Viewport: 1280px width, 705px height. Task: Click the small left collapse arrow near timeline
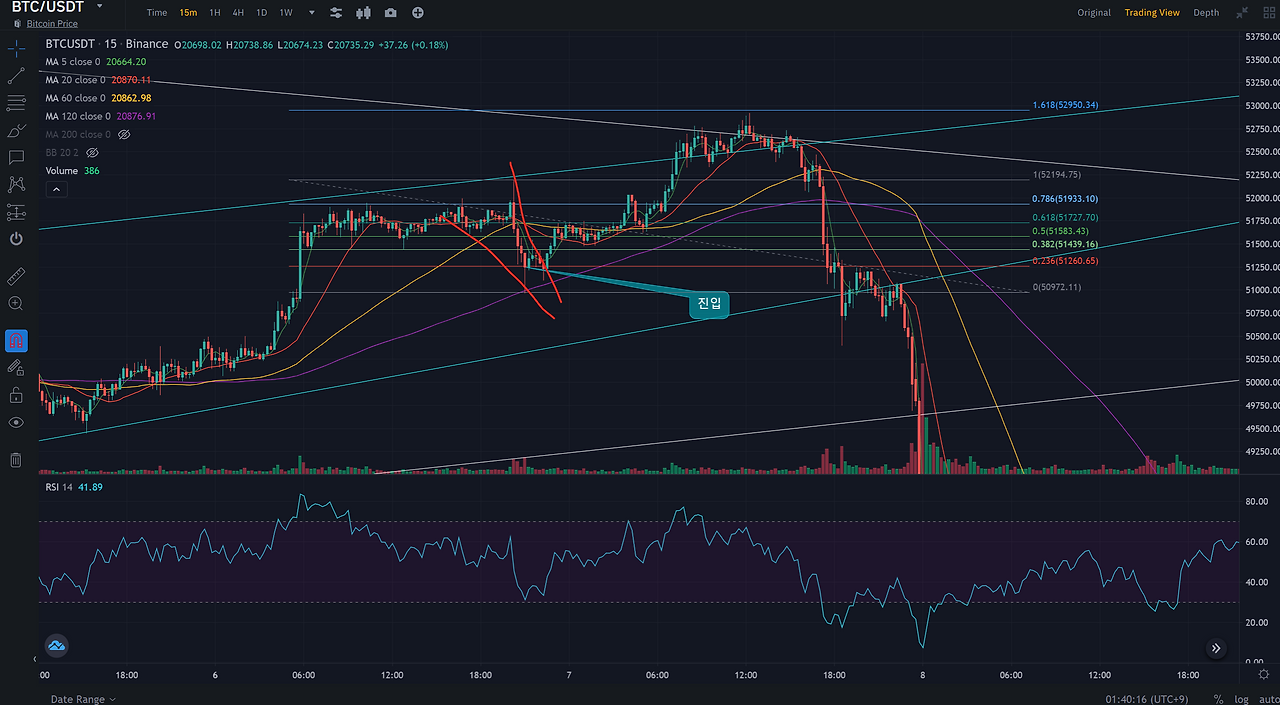(35, 660)
